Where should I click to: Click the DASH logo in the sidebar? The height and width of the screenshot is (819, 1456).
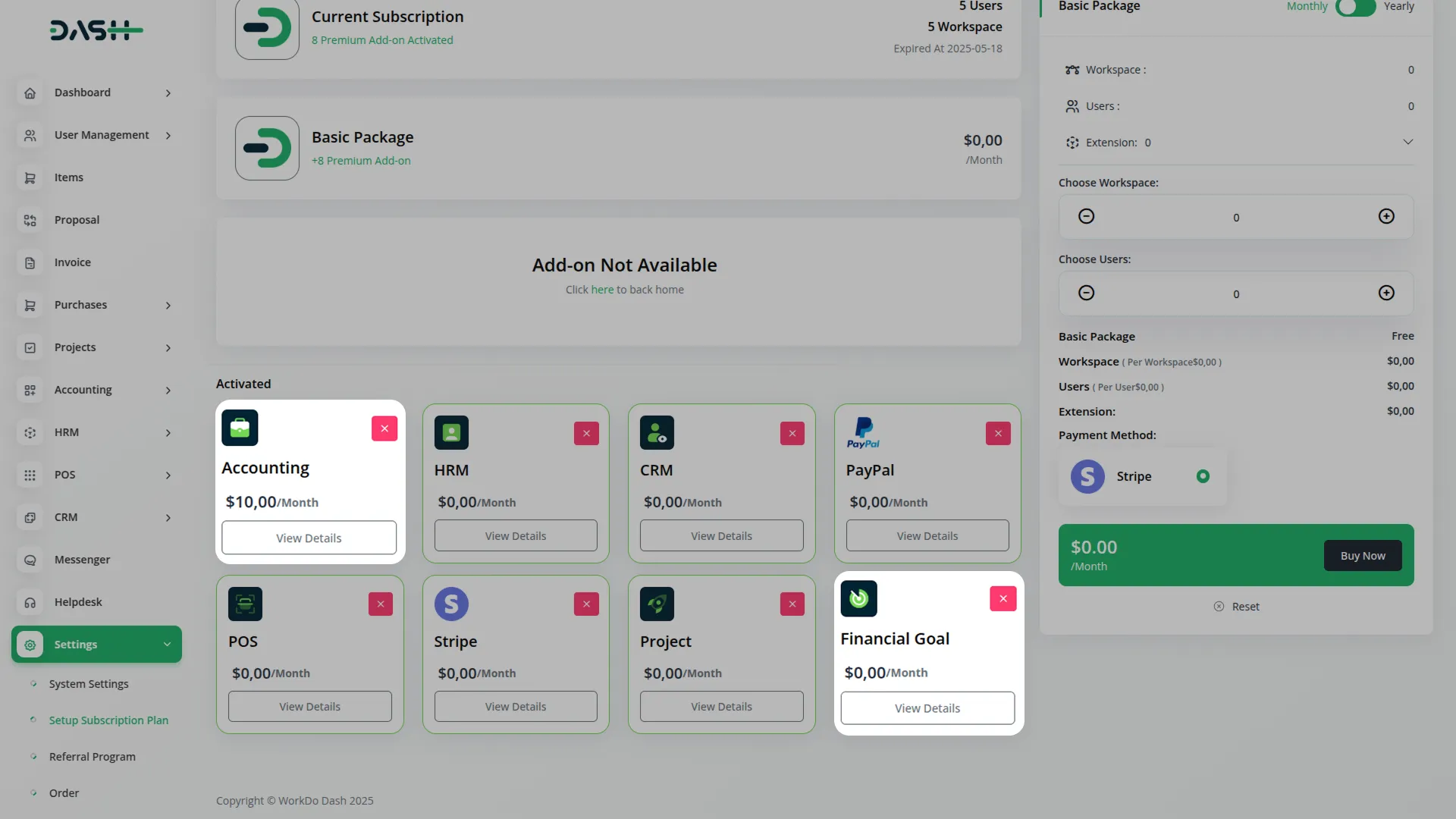(x=96, y=30)
